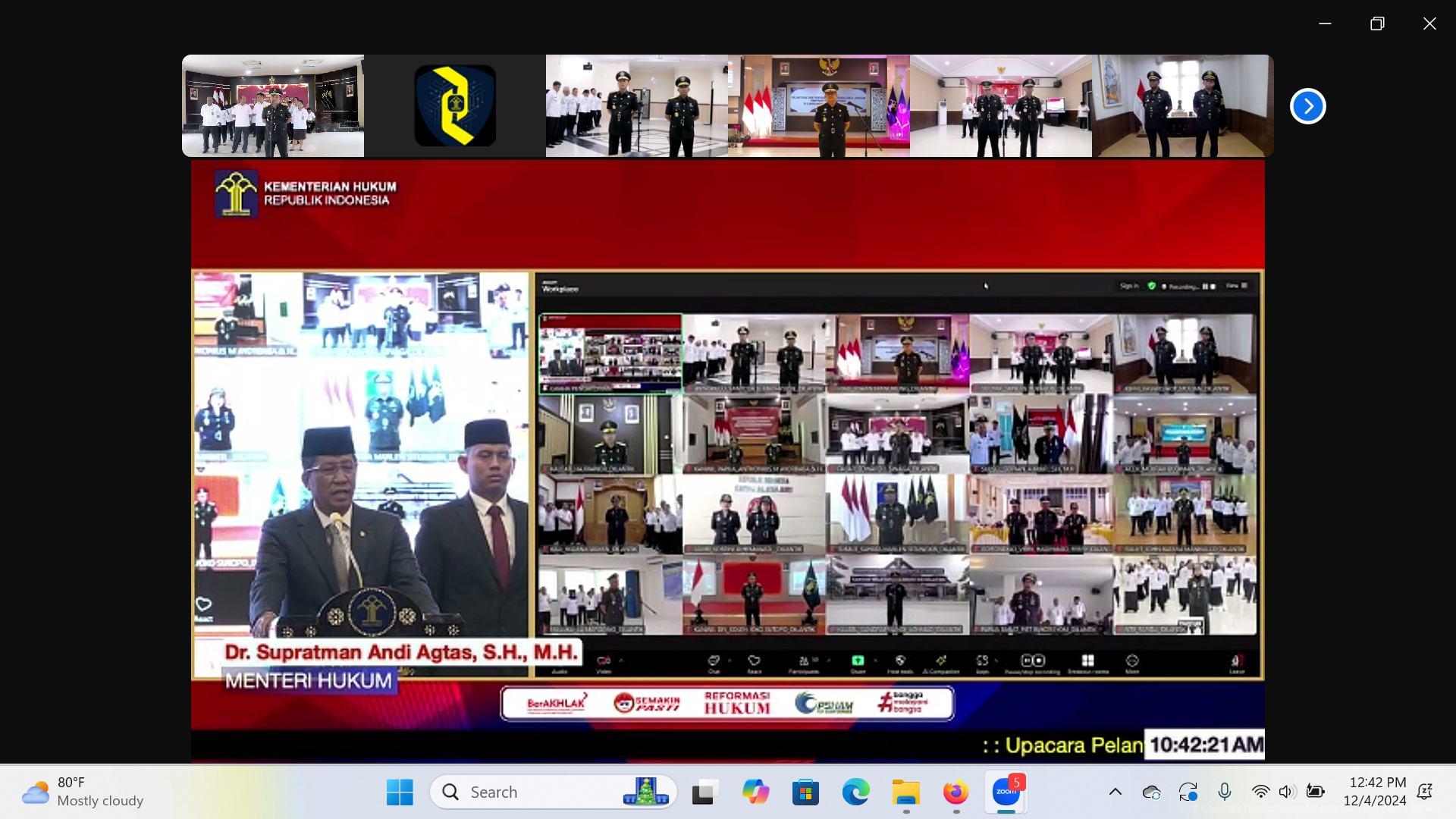This screenshot has width=1456, height=819.
Task: Open Wi-Fi network settings in tray
Action: [x=1260, y=792]
